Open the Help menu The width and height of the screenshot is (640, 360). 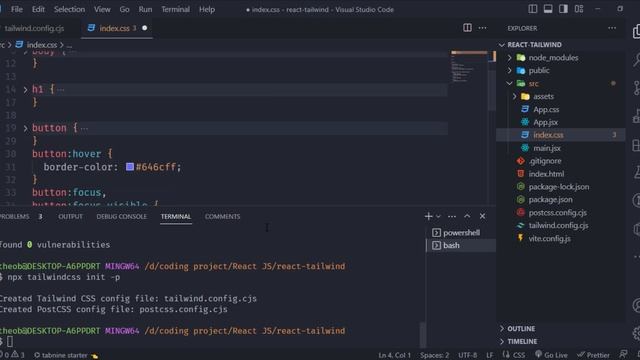pos(207,9)
